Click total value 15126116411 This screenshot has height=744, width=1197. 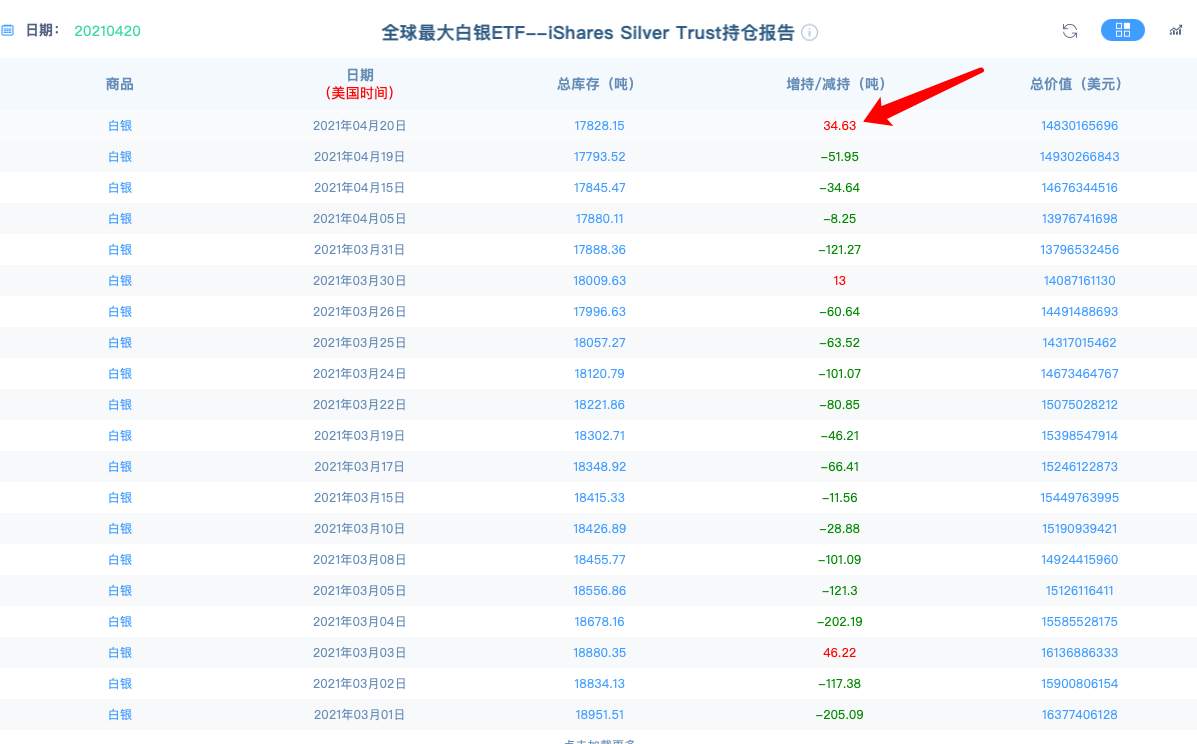tap(1079, 591)
